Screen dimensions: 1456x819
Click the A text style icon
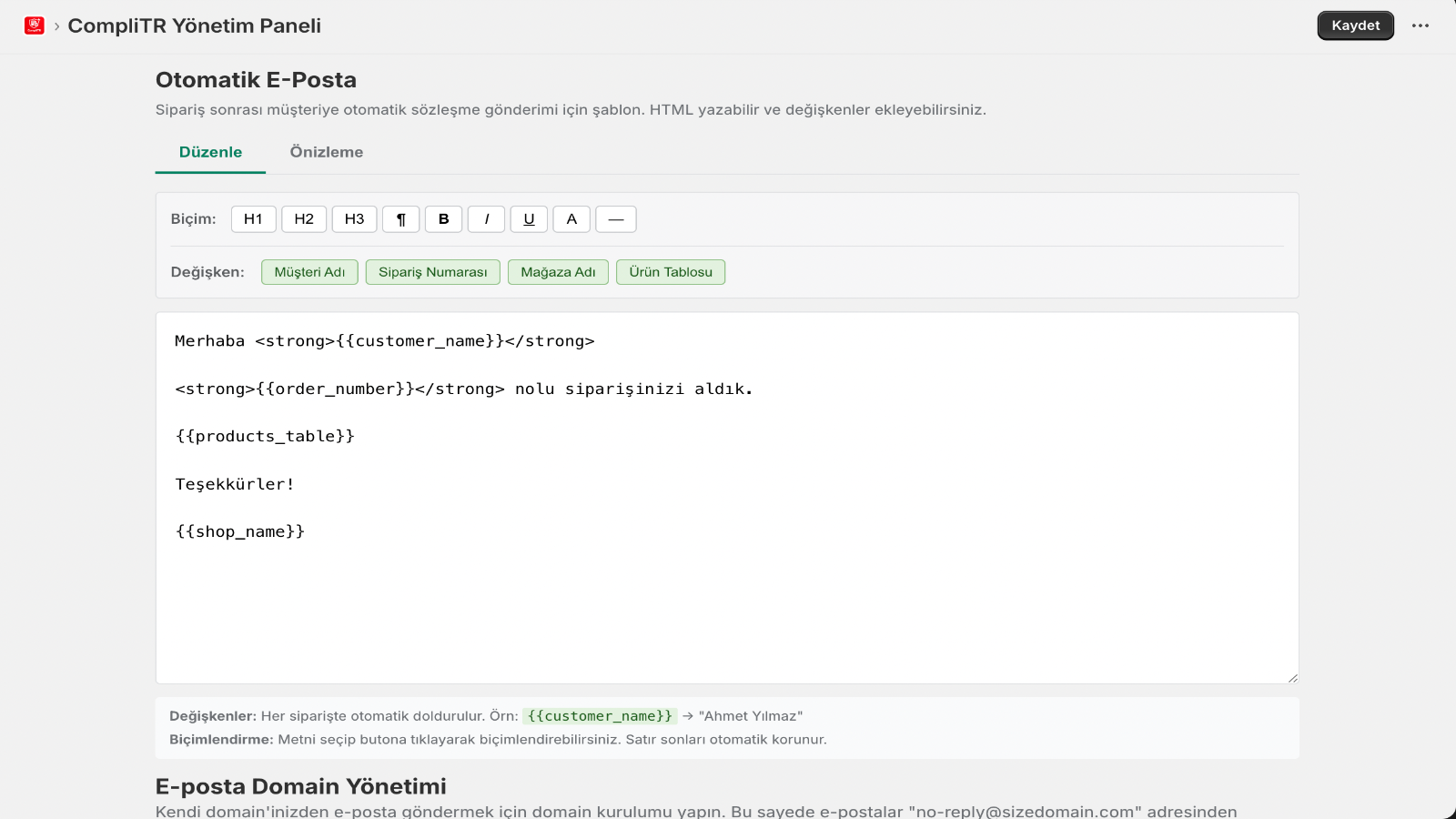tap(571, 218)
